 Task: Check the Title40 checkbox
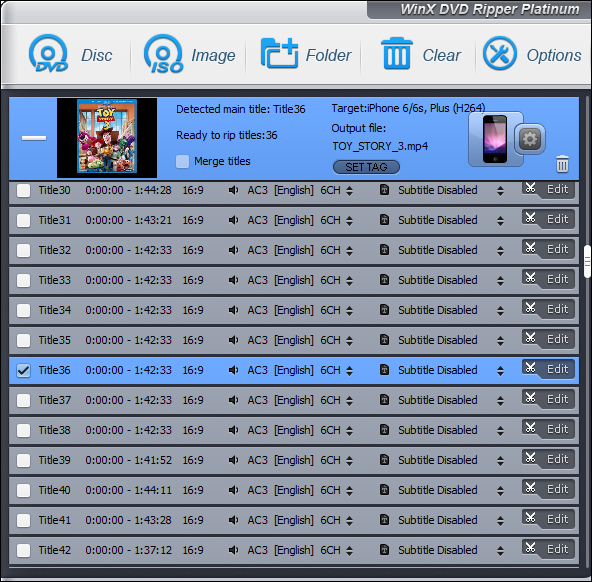point(24,491)
